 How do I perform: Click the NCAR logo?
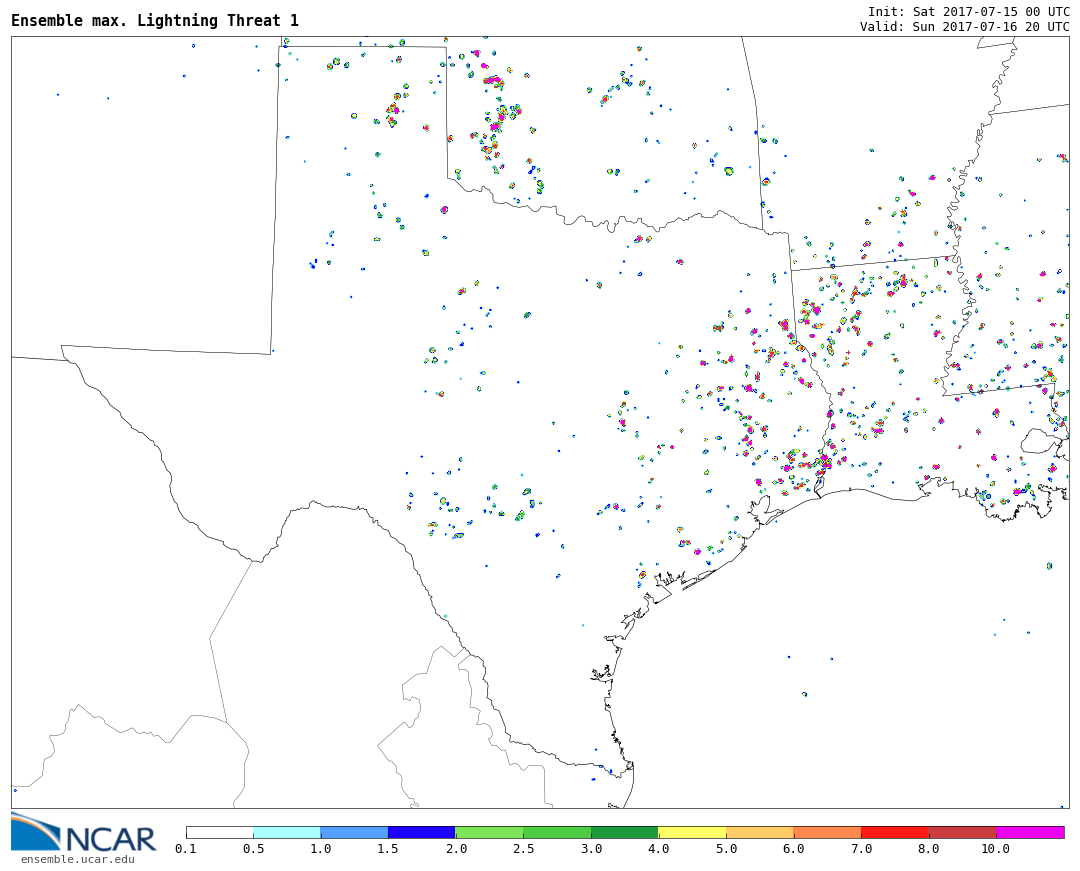pos(83,833)
